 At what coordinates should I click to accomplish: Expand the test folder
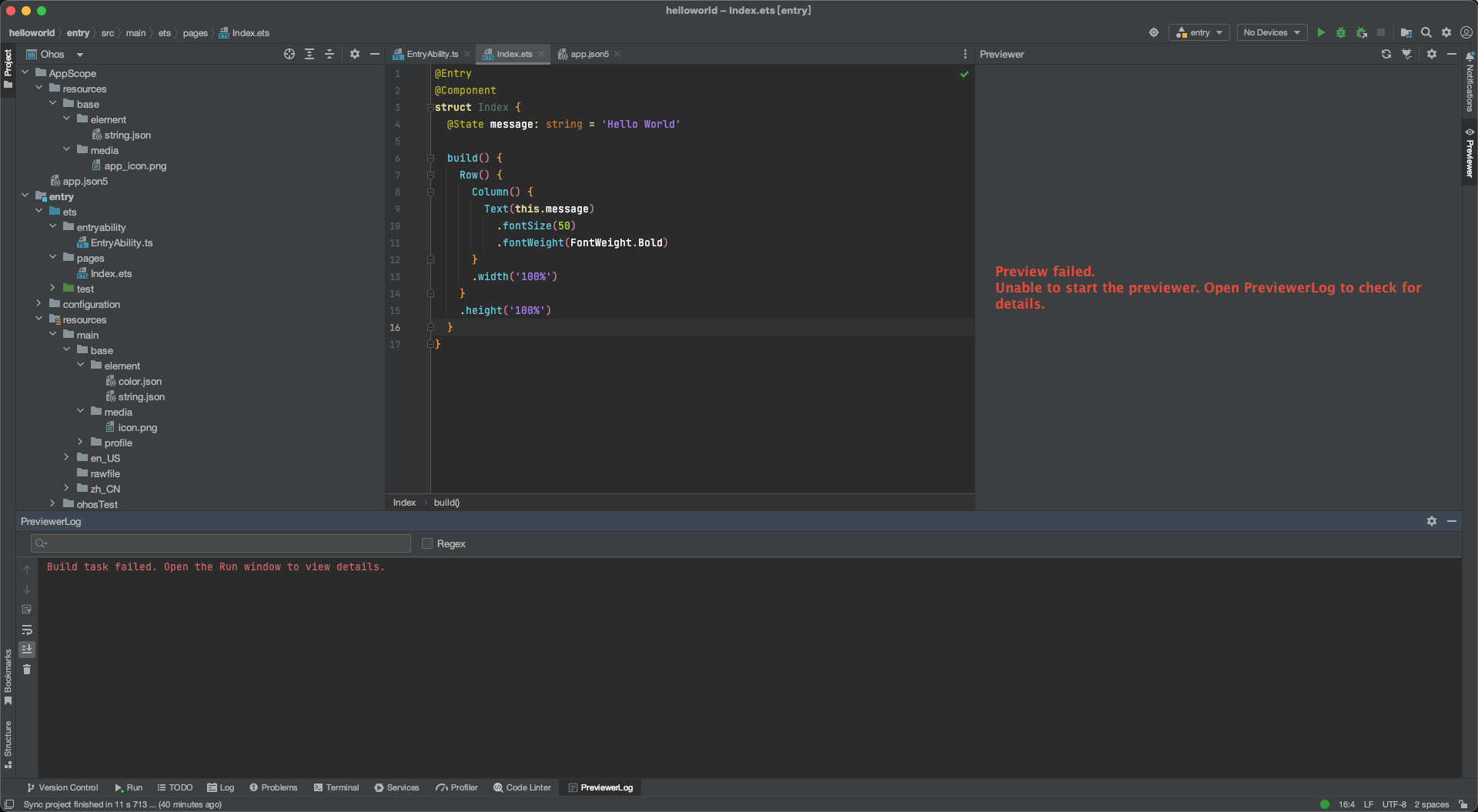(x=53, y=288)
